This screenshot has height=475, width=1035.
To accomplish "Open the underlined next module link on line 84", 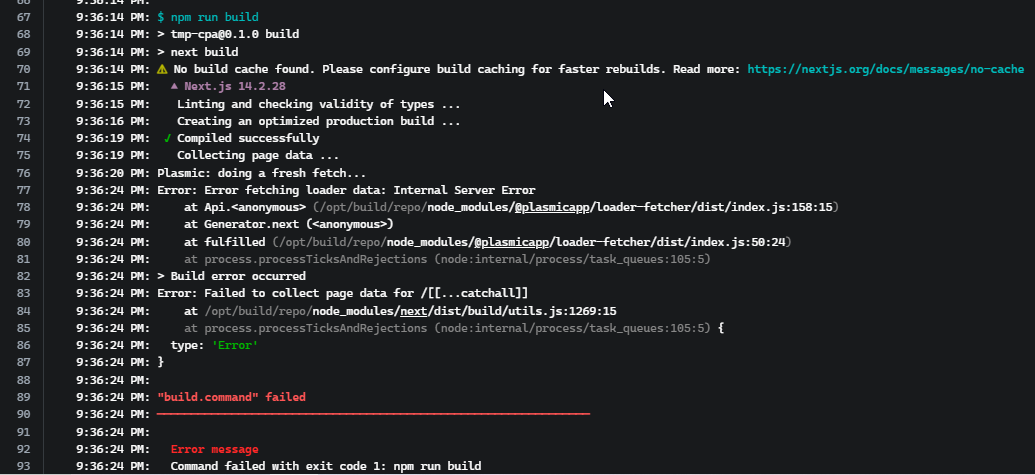I will point(414,311).
